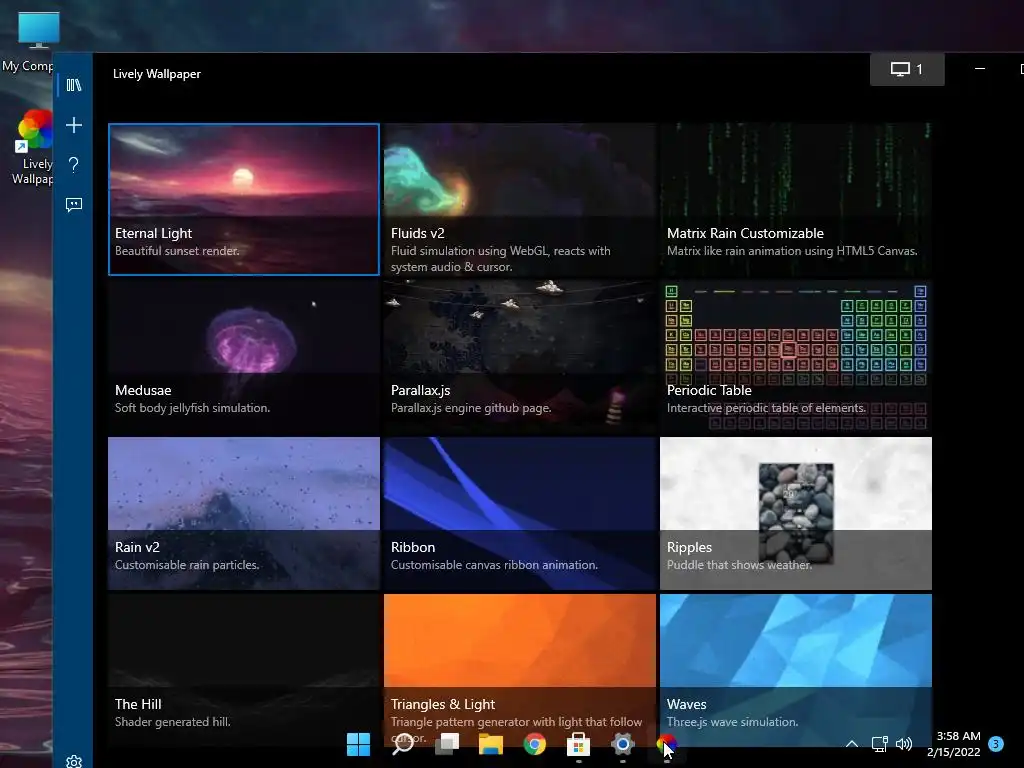The height and width of the screenshot is (768, 1024).
Task: Open the notification badge showing 3
Action: click(x=996, y=744)
